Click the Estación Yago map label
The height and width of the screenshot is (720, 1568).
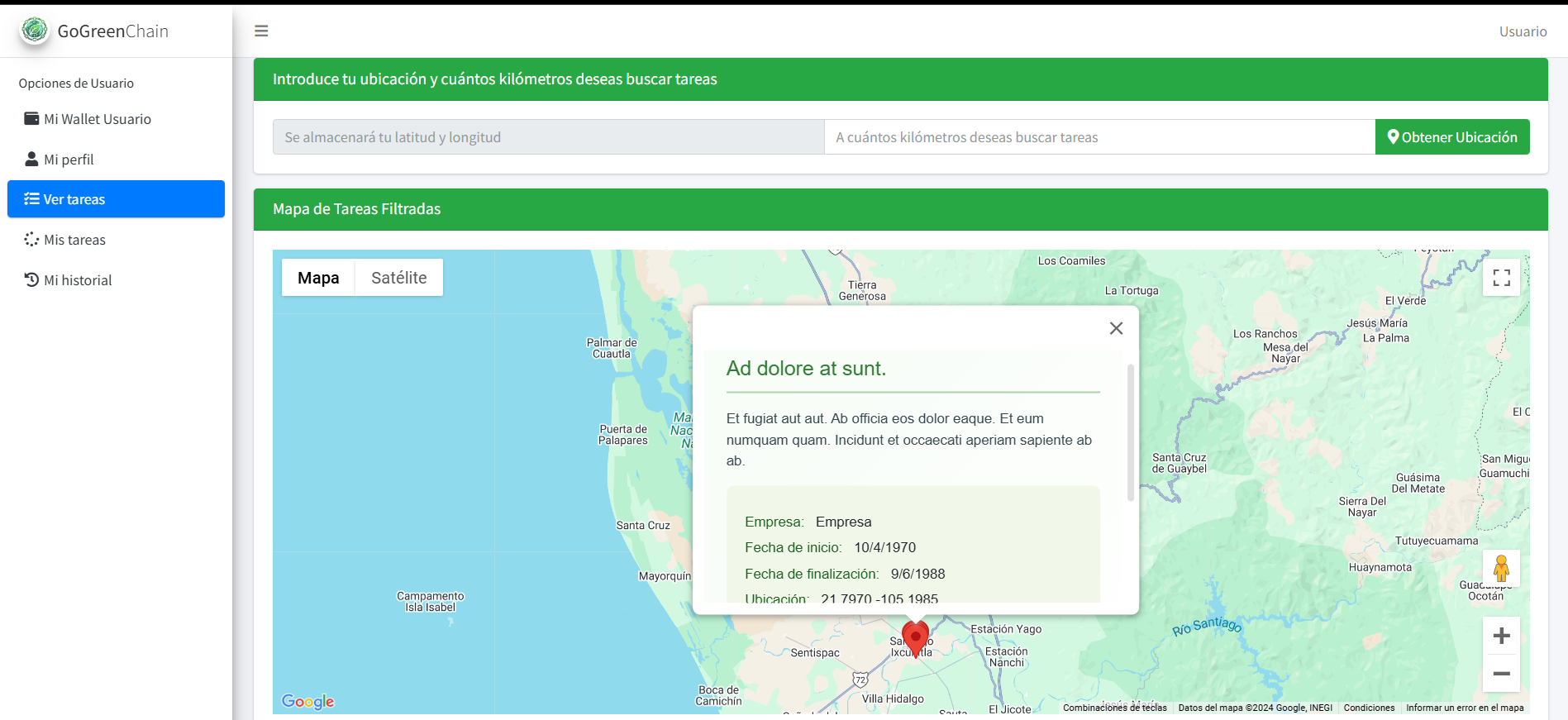(x=1006, y=629)
